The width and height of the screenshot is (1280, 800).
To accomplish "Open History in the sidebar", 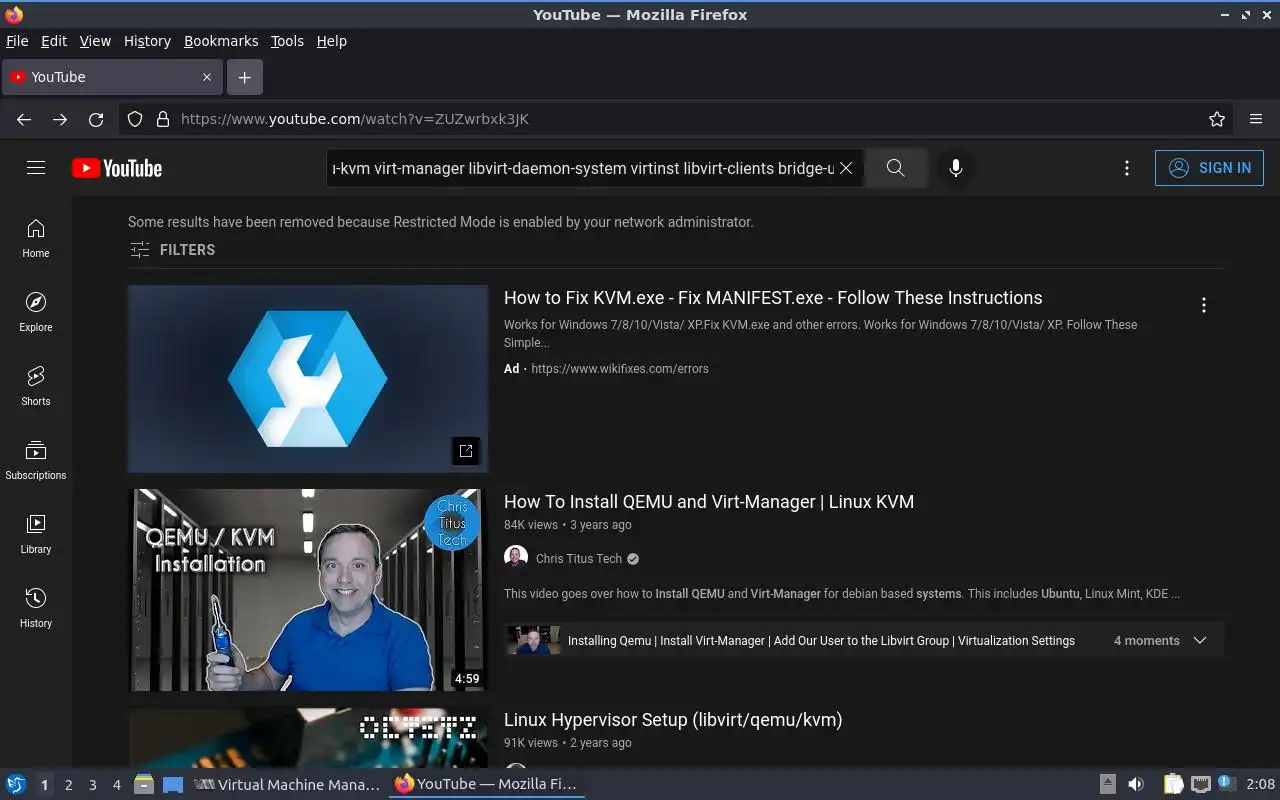I will tap(36, 608).
